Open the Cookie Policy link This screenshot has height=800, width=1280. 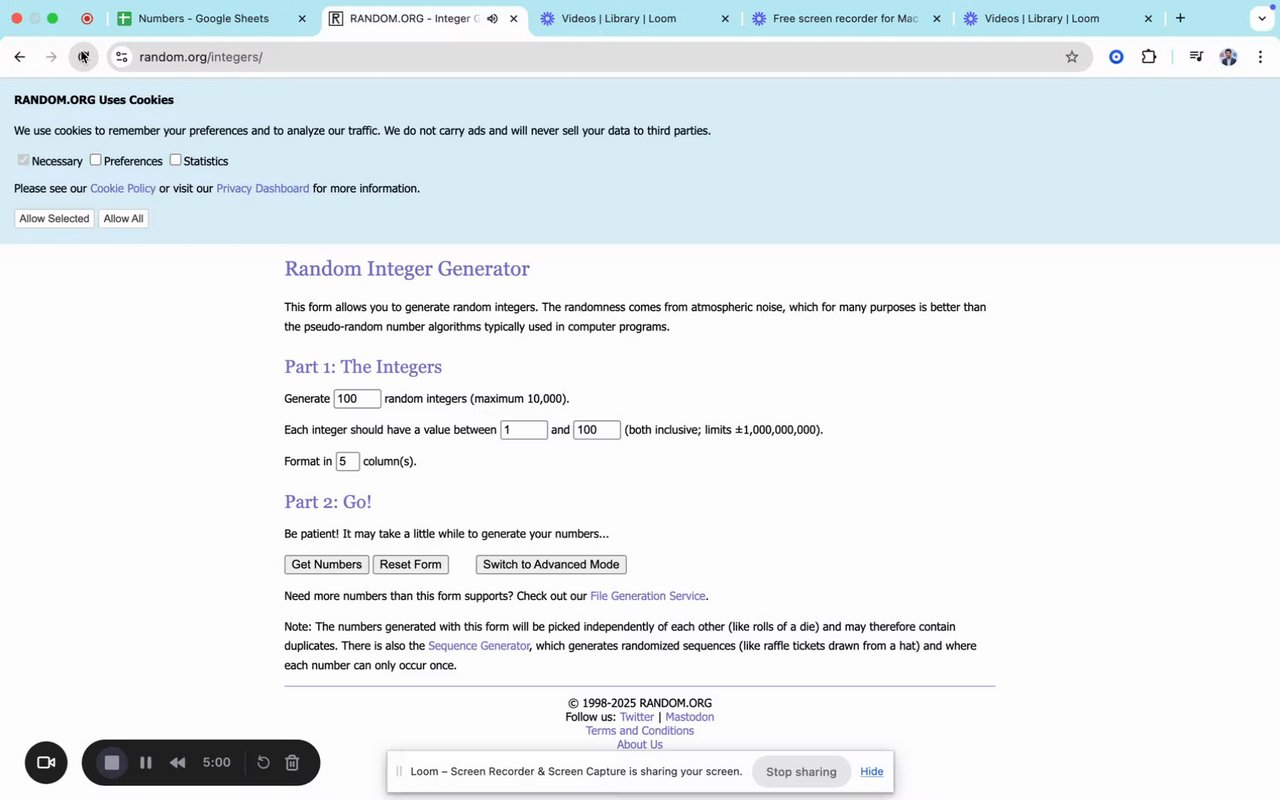tap(123, 188)
